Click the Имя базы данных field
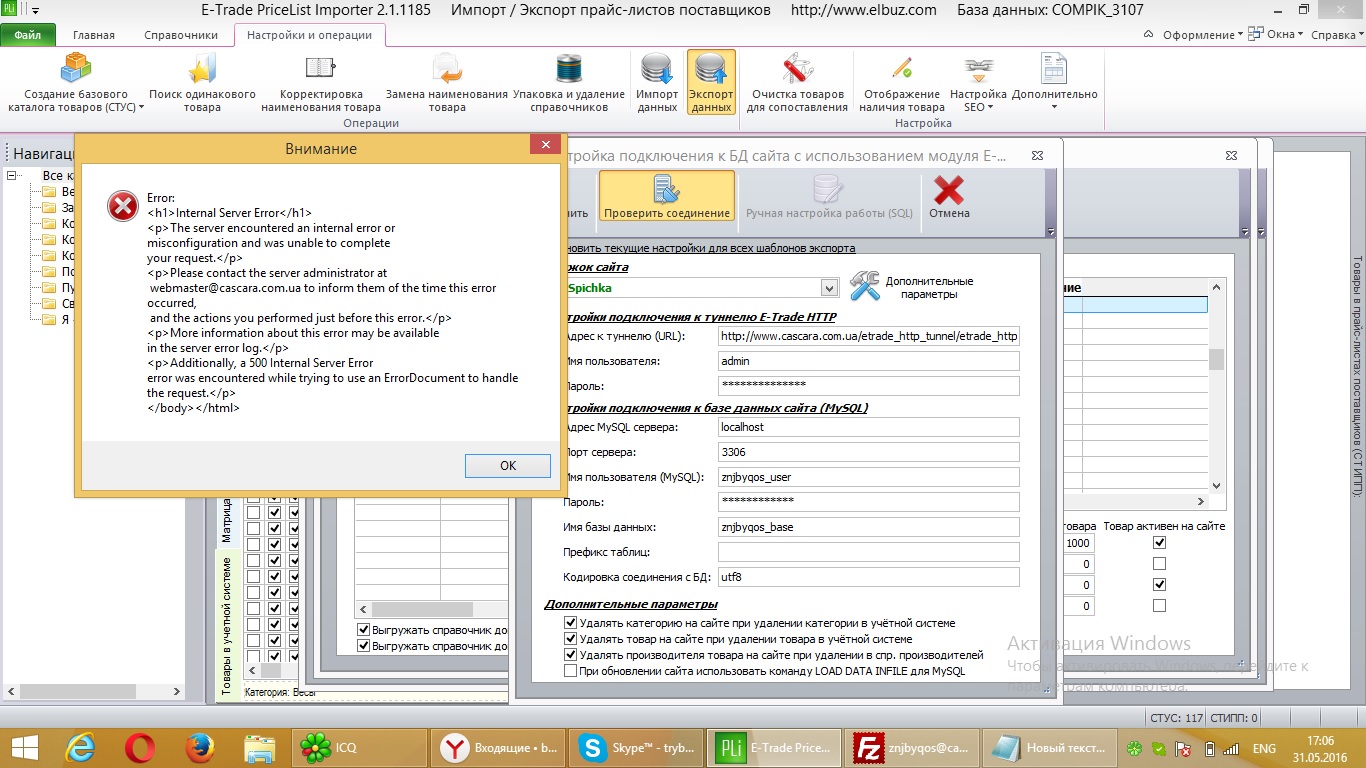Viewport: 1366px width, 768px height. pyautogui.click(x=868, y=527)
